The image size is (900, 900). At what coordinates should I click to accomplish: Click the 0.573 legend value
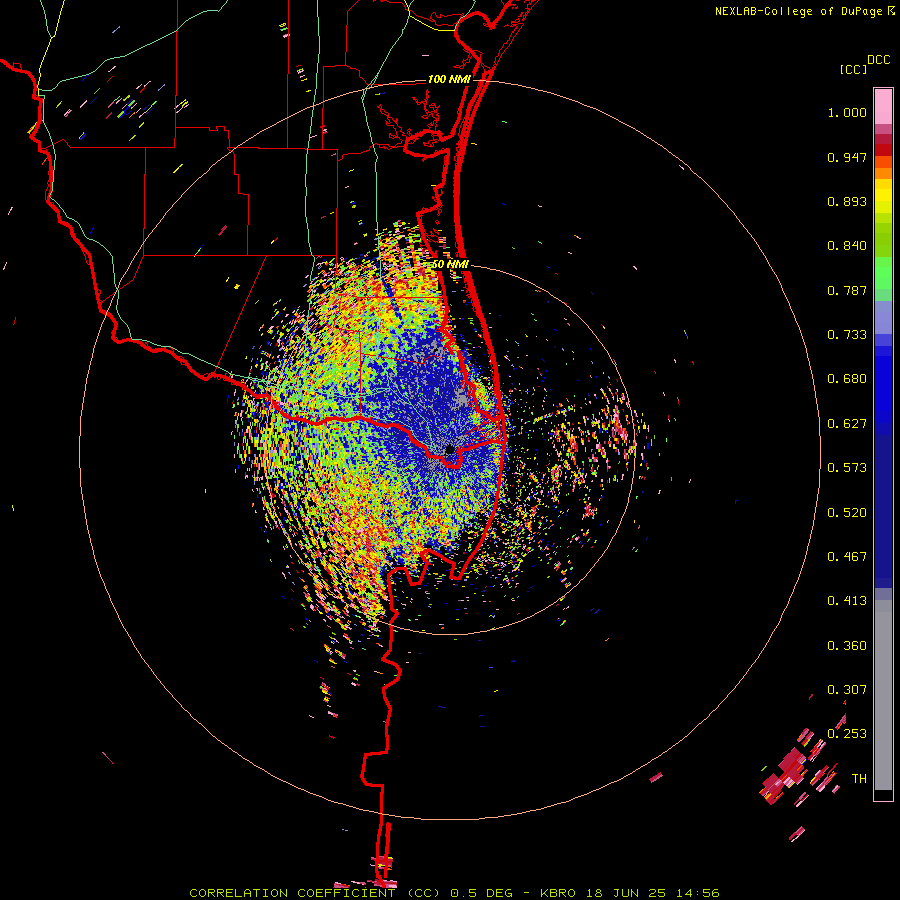[847, 468]
